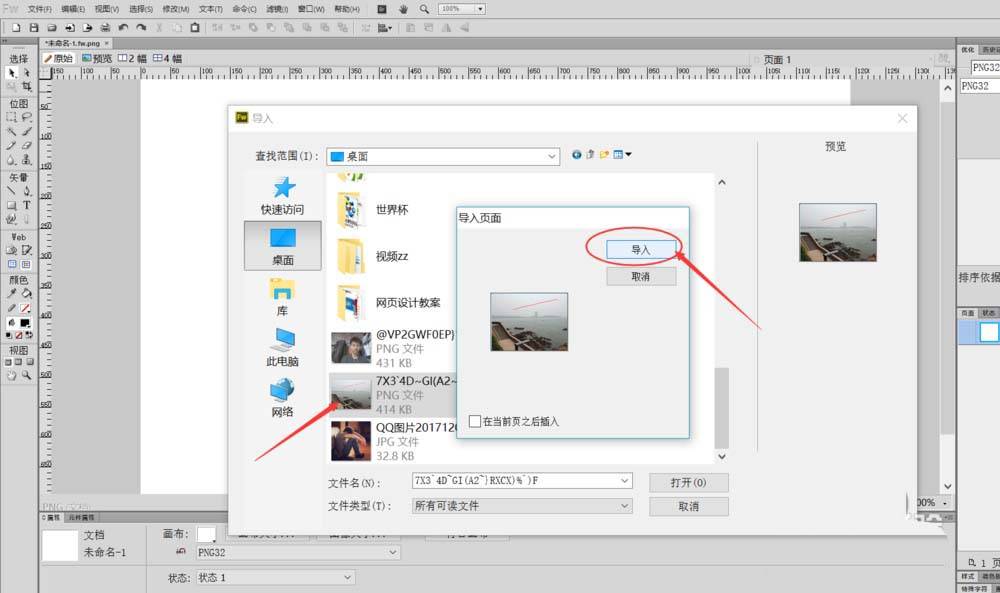Screen dimensions: 1000x593
Task: Select the Text tool in toolbox
Action: (x=27, y=205)
